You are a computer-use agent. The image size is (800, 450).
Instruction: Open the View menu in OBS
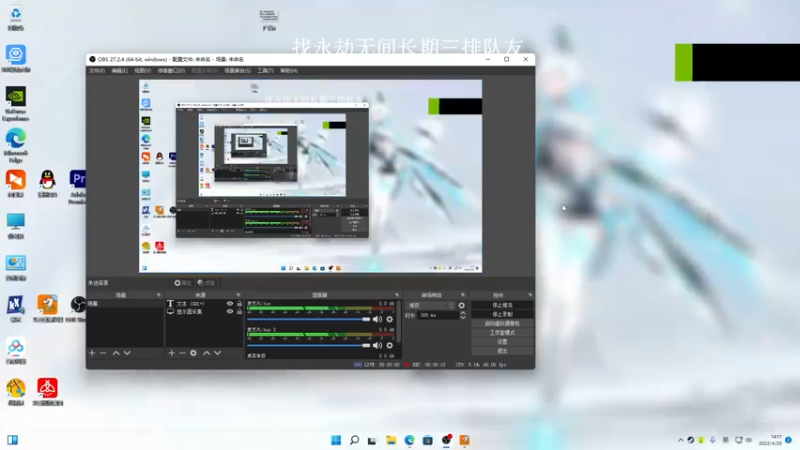142,70
